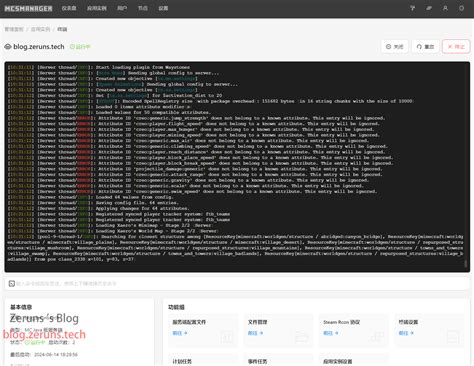
Task: Click the layout edit pencil icon in header
Action: 429,8
